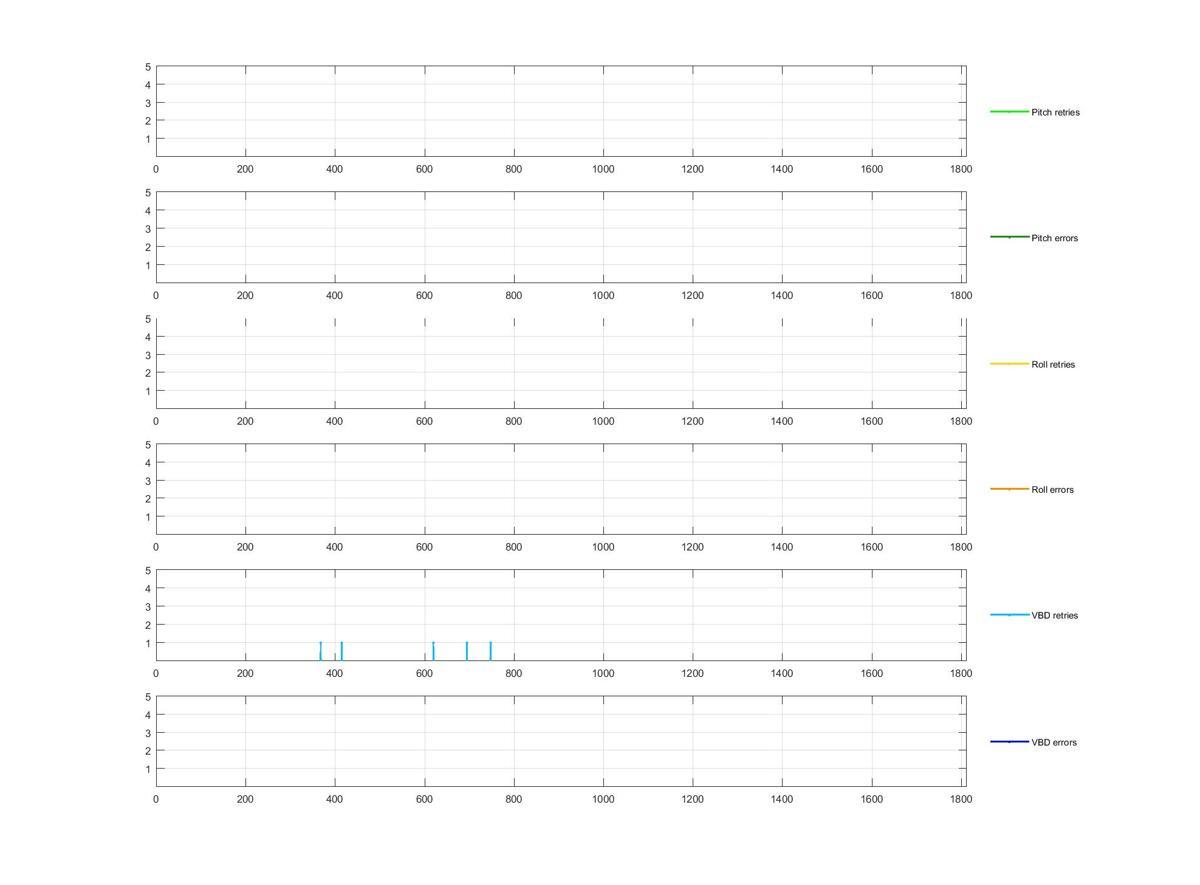Click the 1000 x-axis label of Pitch retries plot

[603, 170]
